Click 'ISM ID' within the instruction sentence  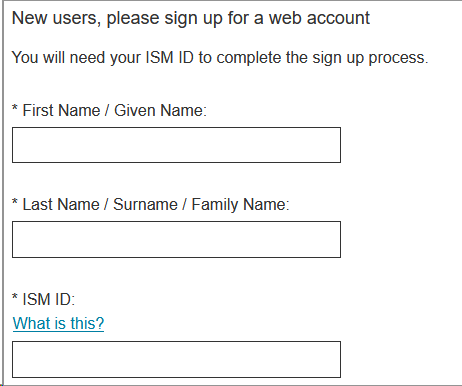tap(169, 58)
